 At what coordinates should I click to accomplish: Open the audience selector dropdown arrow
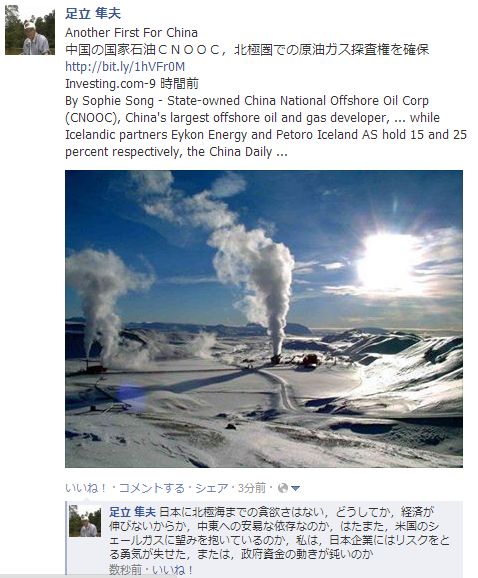click(295, 488)
